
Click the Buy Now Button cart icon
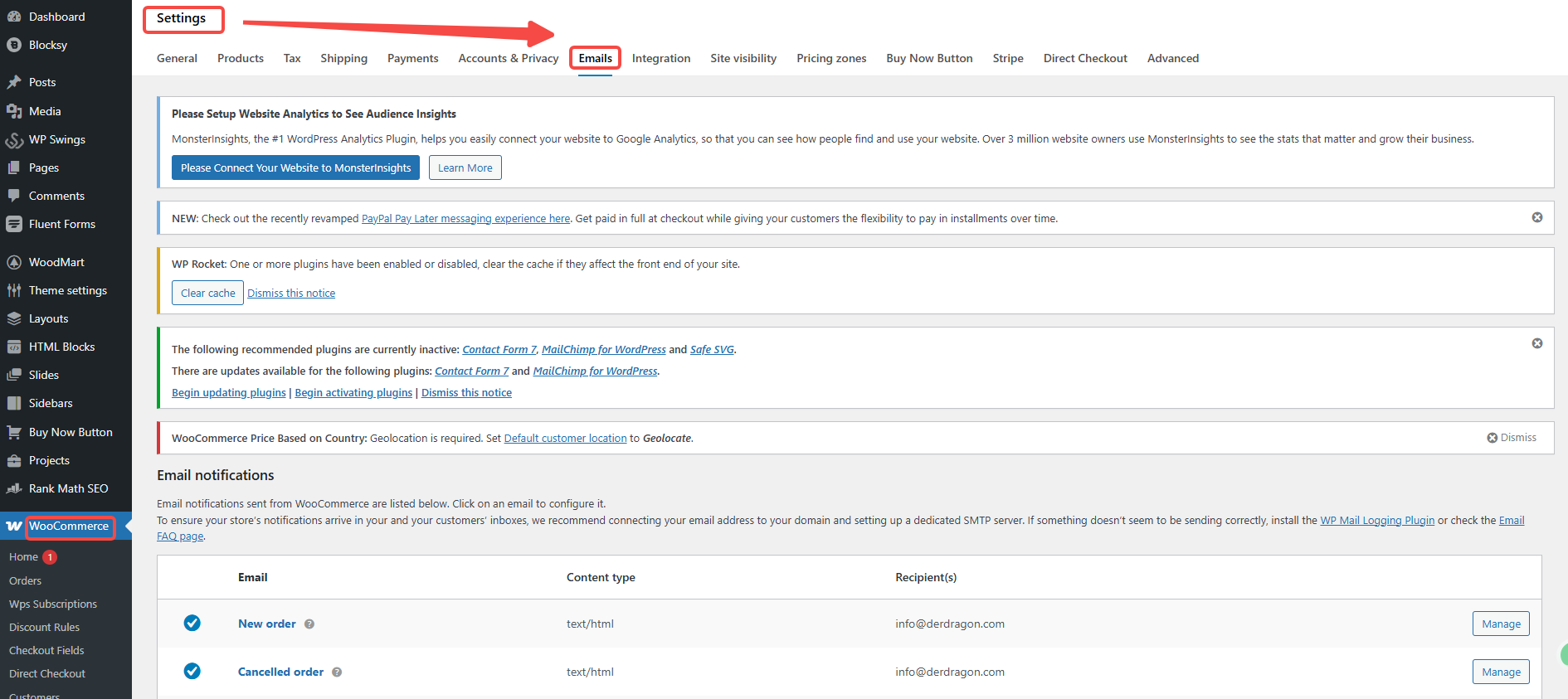tap(14, 432)
